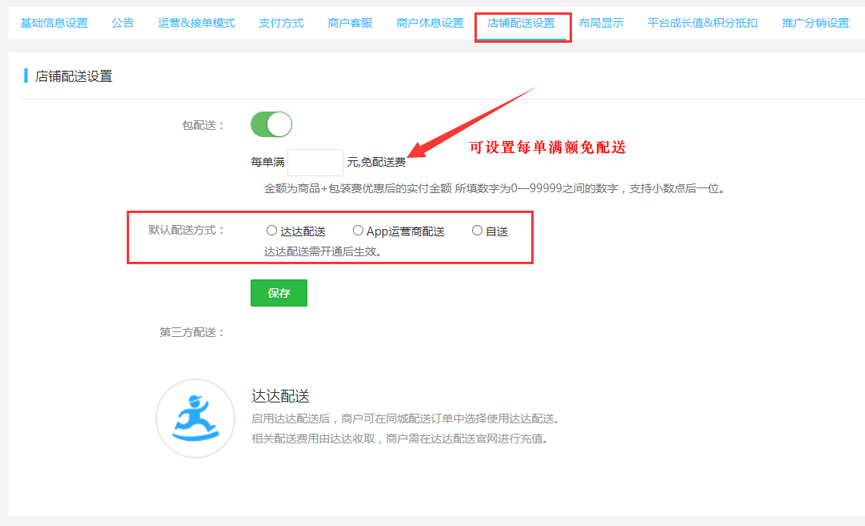The image size is (865, 526).
Task: Go to the 推广分销设置 tab
Action: tap(815, 23)
